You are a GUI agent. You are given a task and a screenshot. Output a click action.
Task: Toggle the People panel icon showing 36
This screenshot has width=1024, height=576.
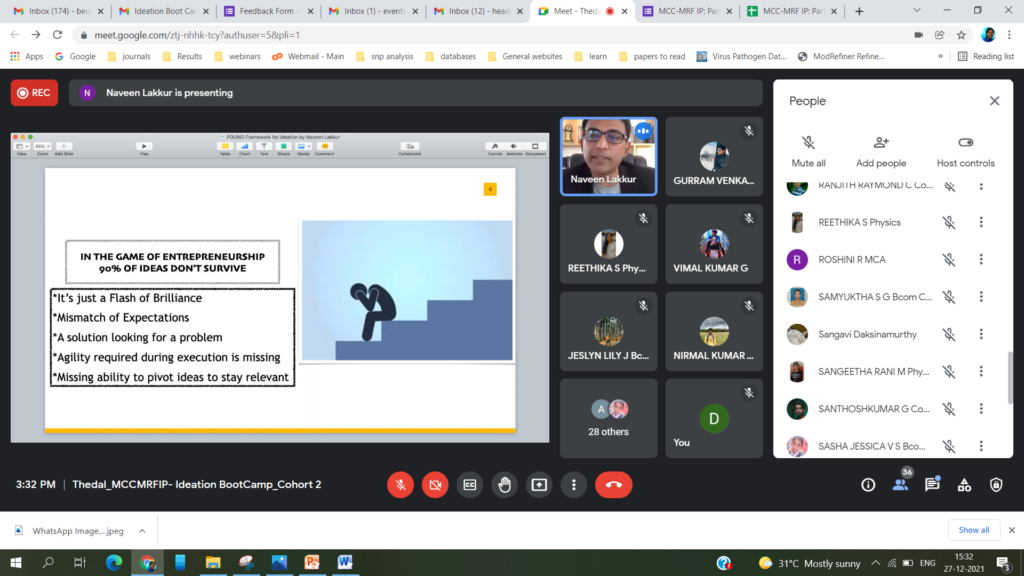pos(901,484)
